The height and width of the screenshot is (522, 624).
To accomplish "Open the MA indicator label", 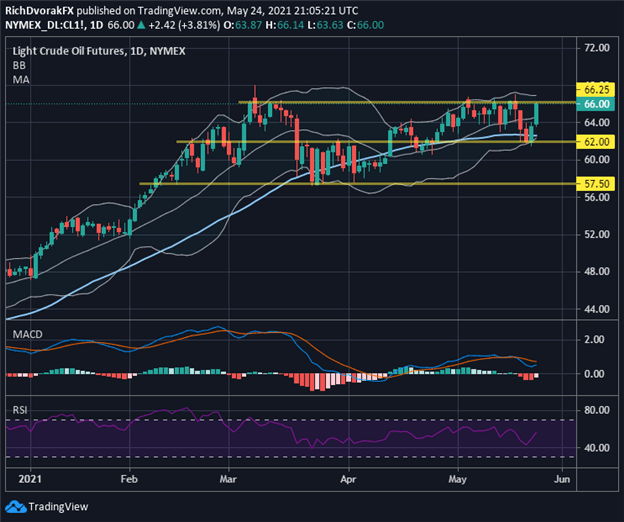I will coord(21,80).
